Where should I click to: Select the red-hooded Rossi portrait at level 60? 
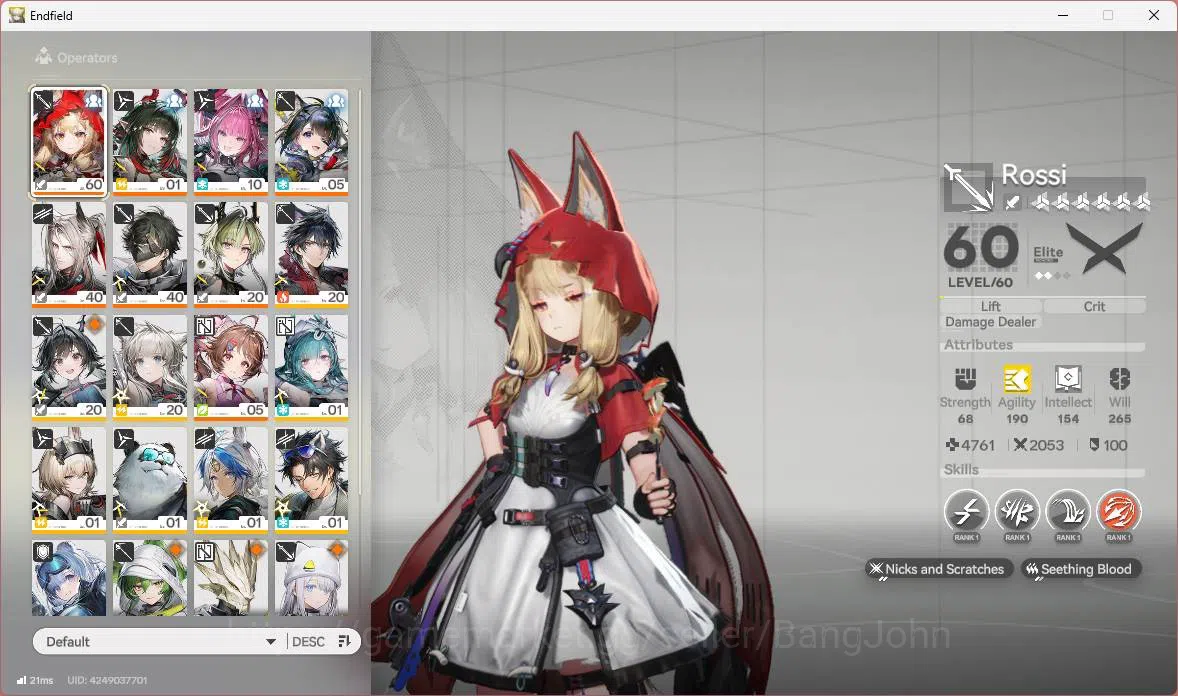pyautogui.click(x=68, y=141)
